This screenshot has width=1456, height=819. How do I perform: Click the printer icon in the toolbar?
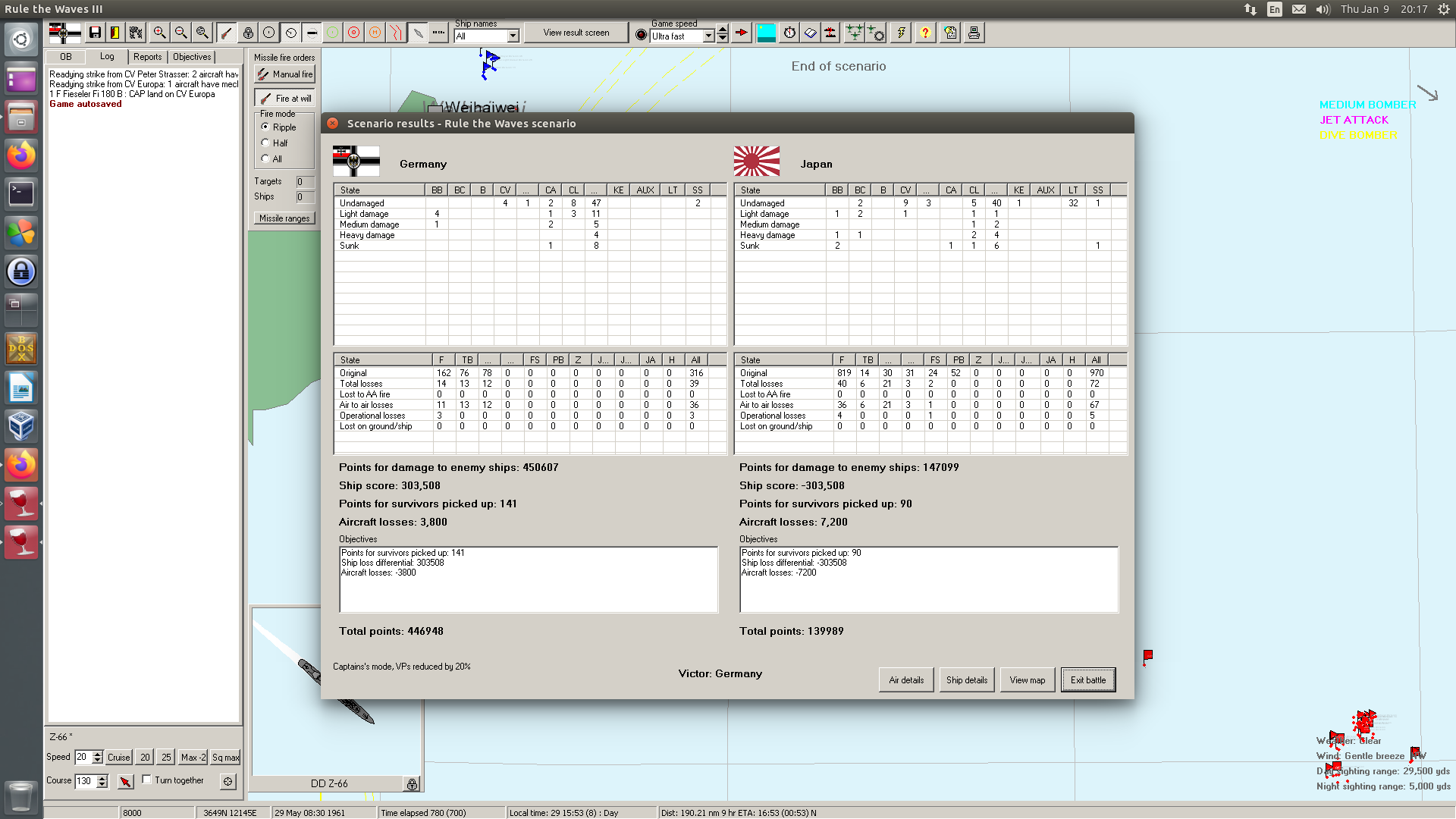click(974, 33)
